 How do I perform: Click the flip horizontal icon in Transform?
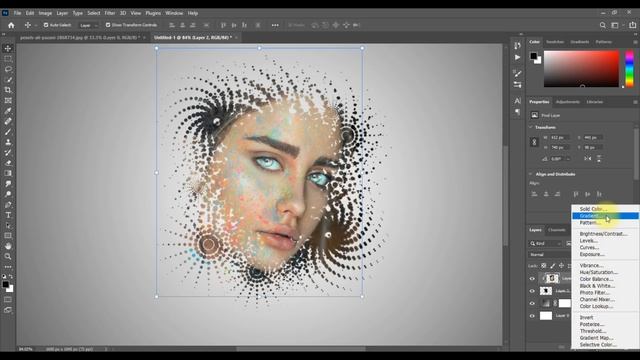587,158
